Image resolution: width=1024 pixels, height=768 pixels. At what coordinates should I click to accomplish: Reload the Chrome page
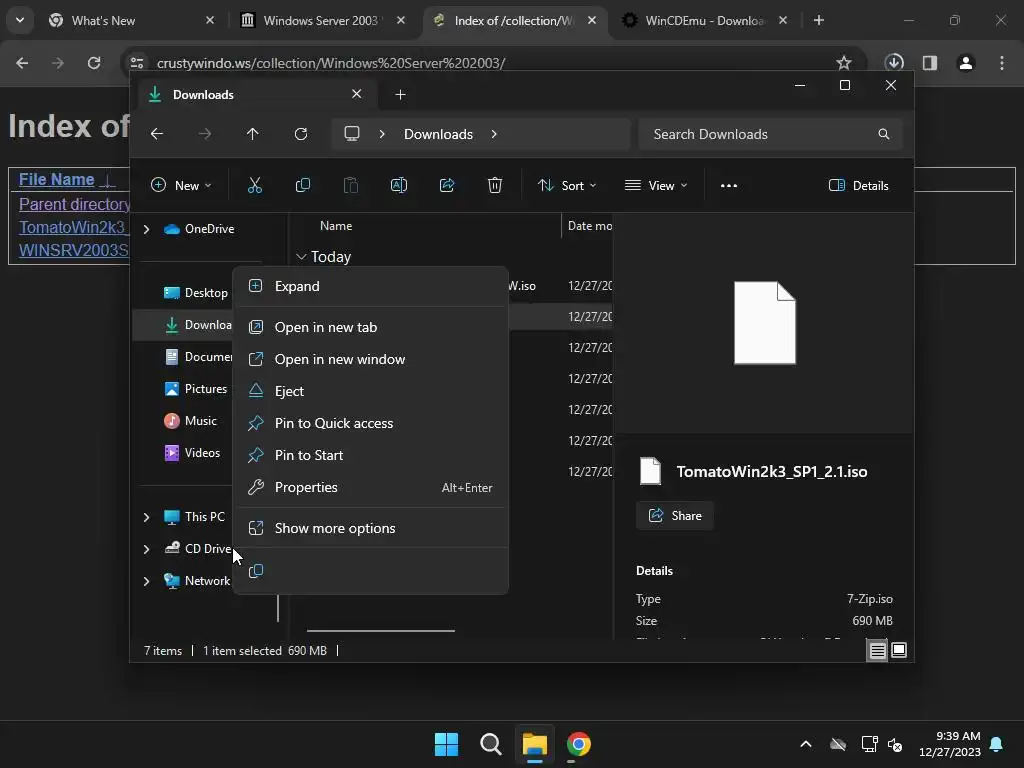(x=94, y=63)
